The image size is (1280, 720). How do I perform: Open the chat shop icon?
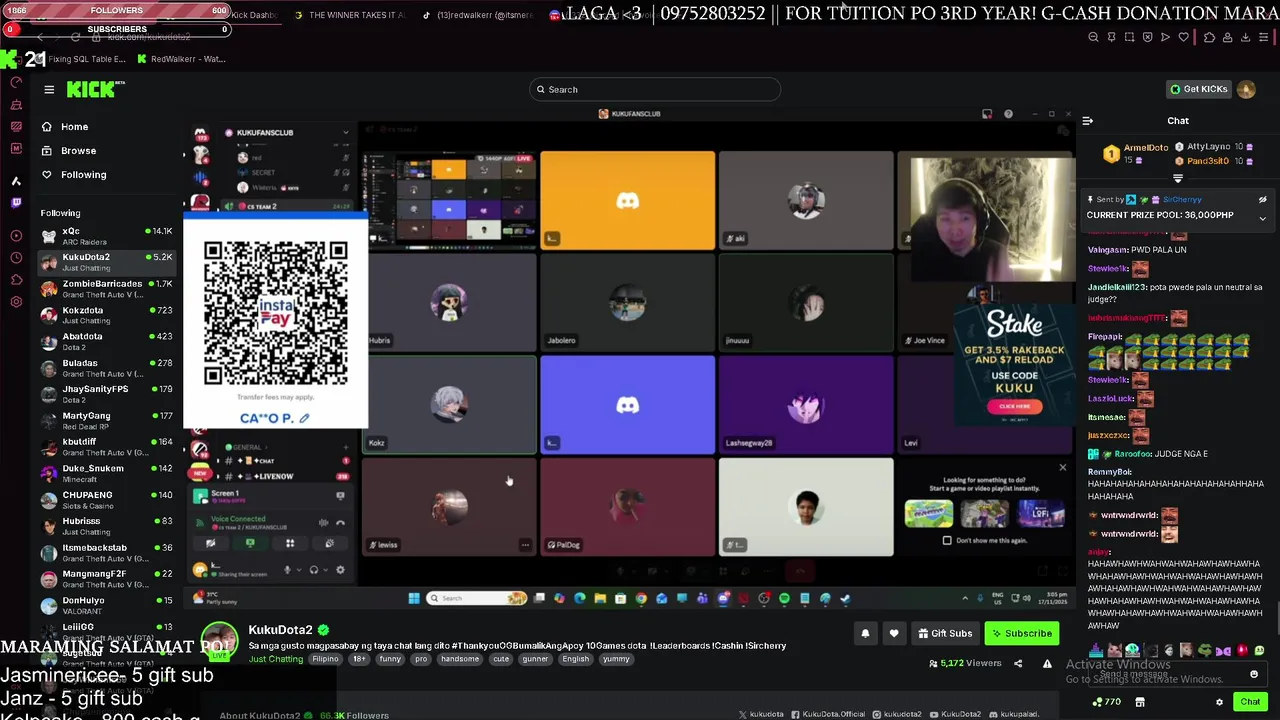tap(1140, 702)
